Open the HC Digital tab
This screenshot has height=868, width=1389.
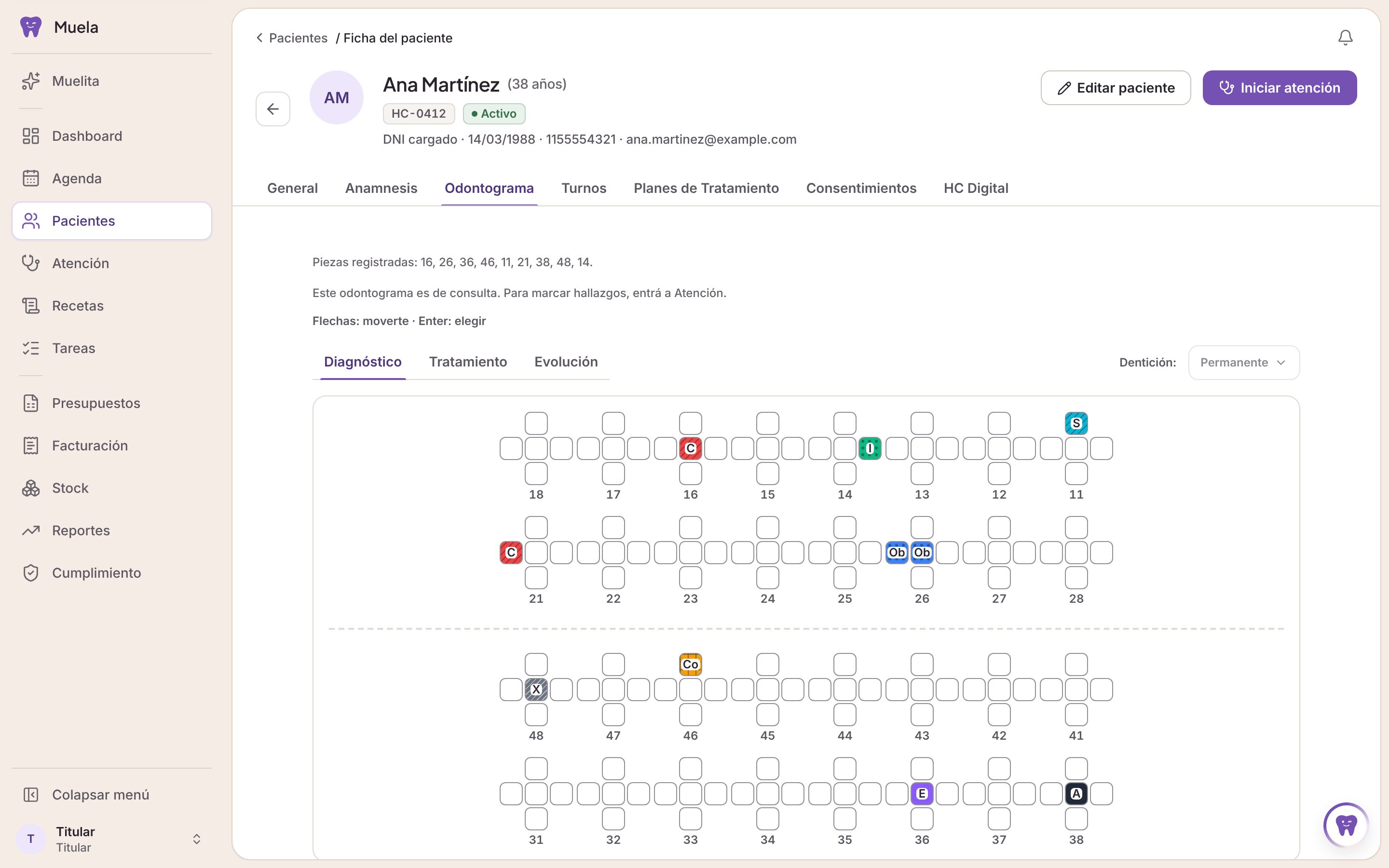(976, 188)
